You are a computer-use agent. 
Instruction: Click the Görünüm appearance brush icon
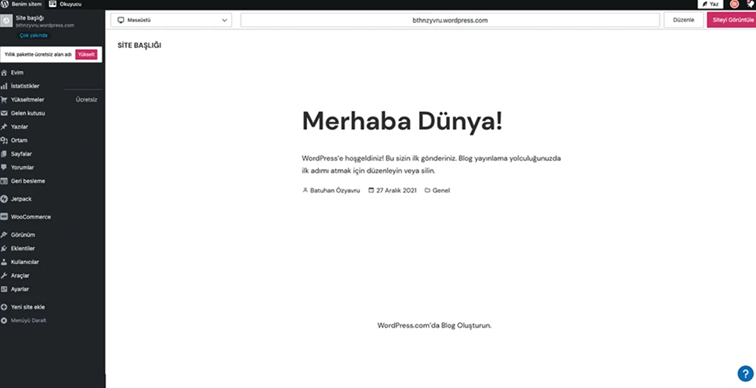pos(4,235)
